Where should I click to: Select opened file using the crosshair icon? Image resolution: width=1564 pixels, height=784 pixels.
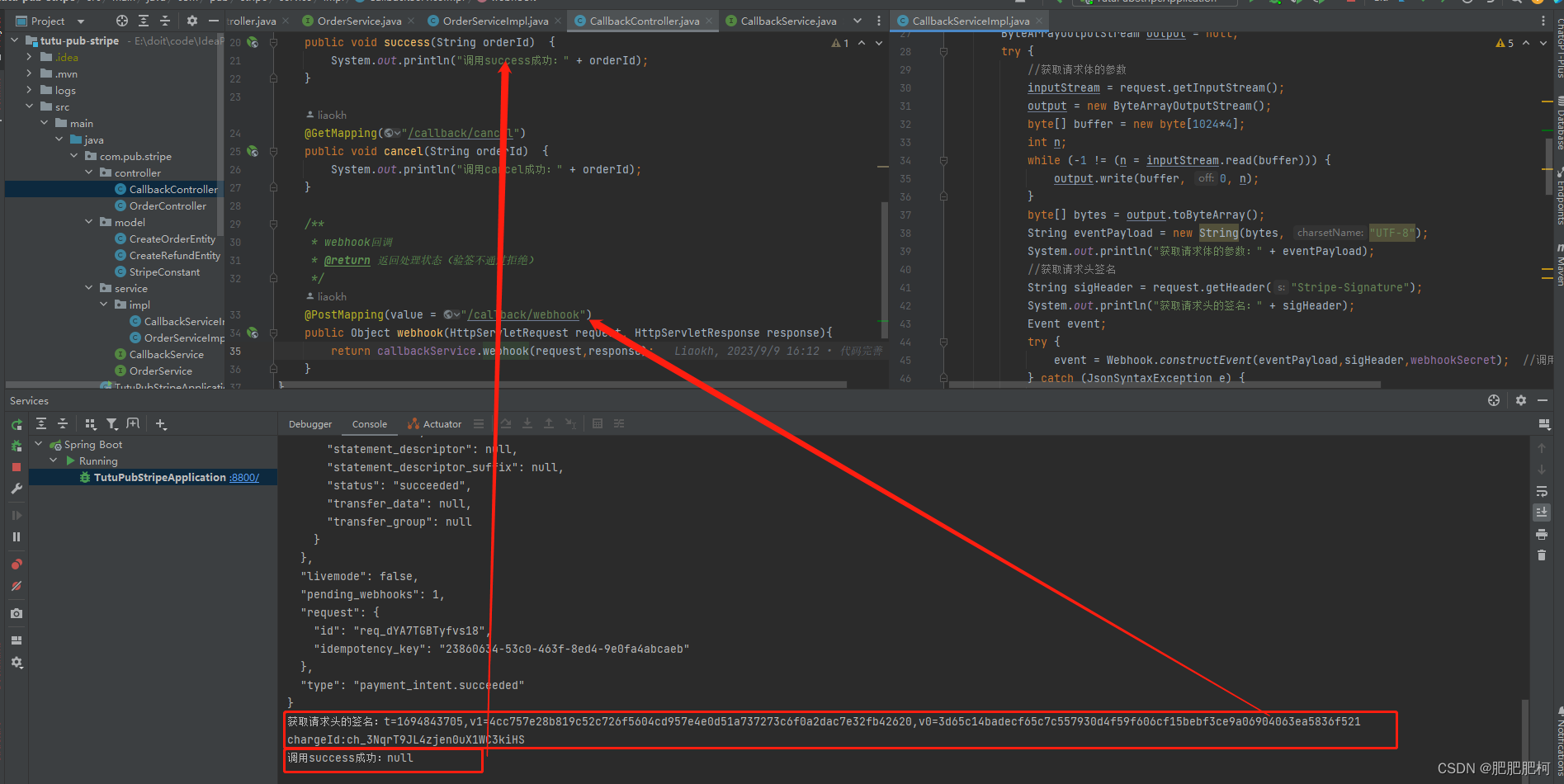point(121,21)
